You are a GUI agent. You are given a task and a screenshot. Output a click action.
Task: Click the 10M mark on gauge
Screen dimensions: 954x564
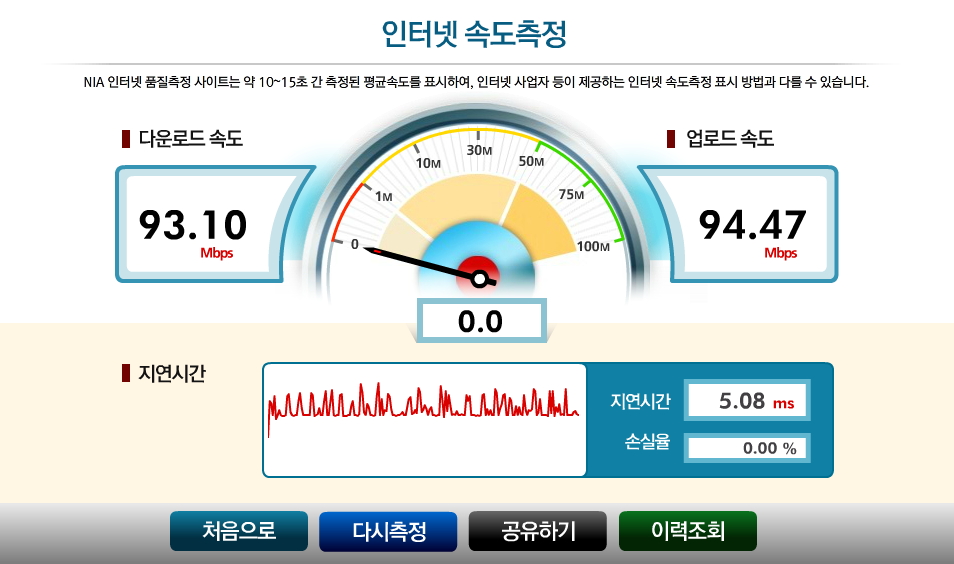428,163
